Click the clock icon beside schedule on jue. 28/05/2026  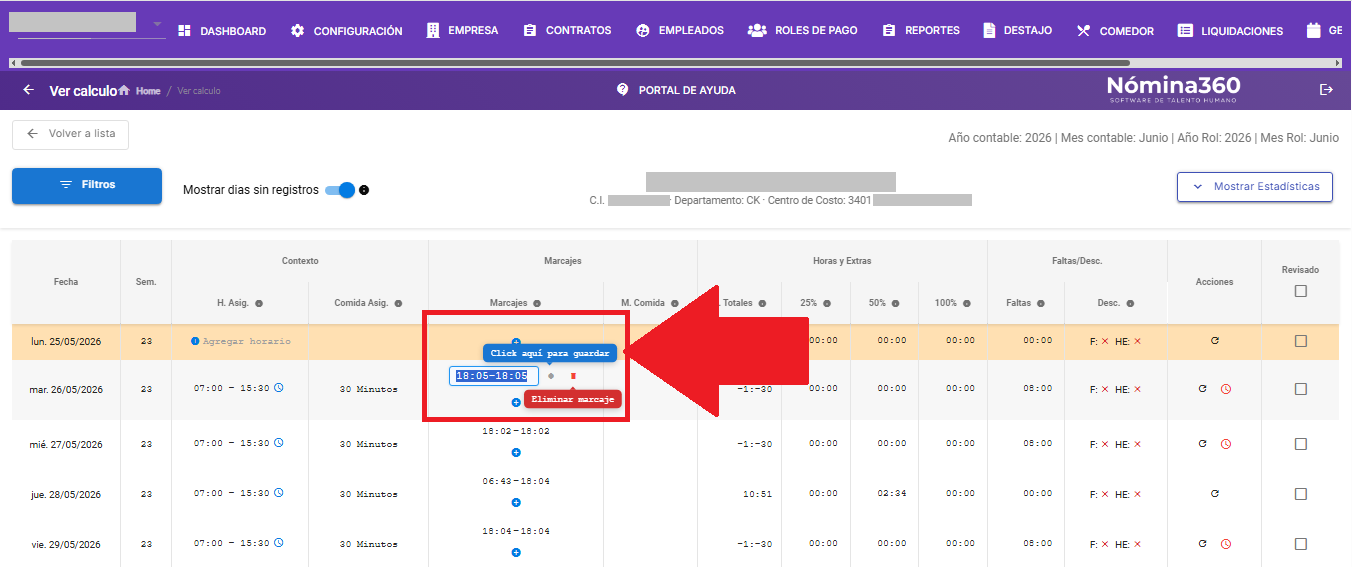point(279,492)
